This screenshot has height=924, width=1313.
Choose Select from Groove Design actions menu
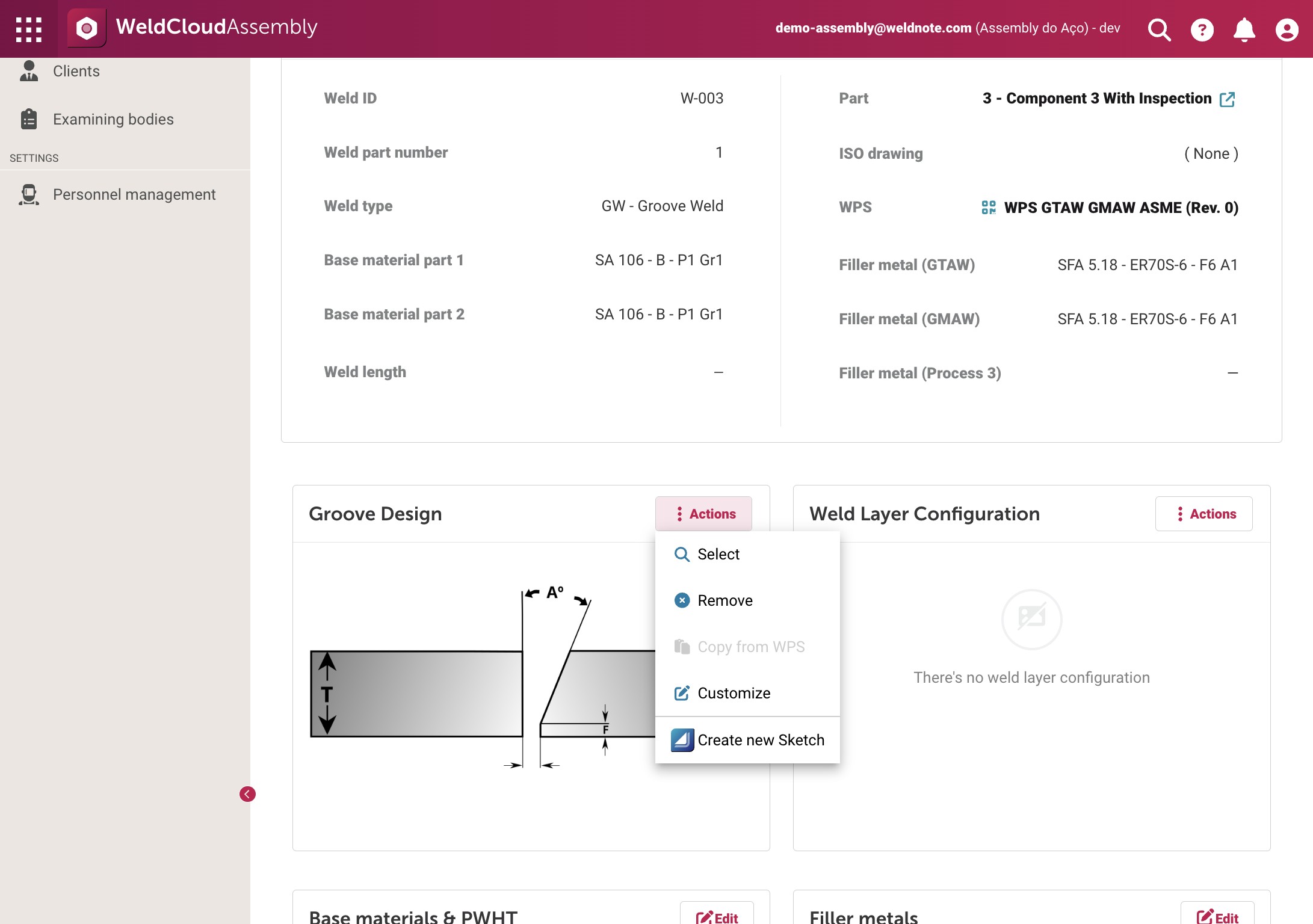[x=747, y=554]
